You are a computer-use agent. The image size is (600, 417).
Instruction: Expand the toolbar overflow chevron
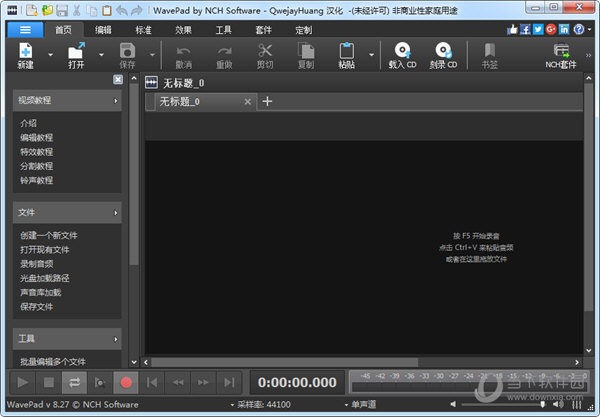[589, 55]
